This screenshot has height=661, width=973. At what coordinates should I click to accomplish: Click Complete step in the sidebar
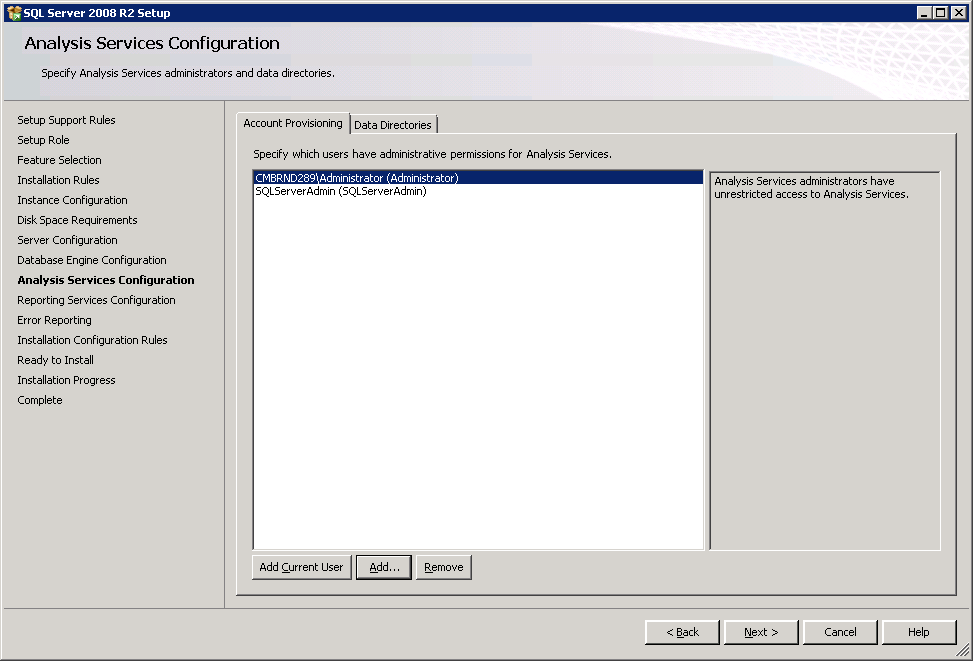point(40,400)
